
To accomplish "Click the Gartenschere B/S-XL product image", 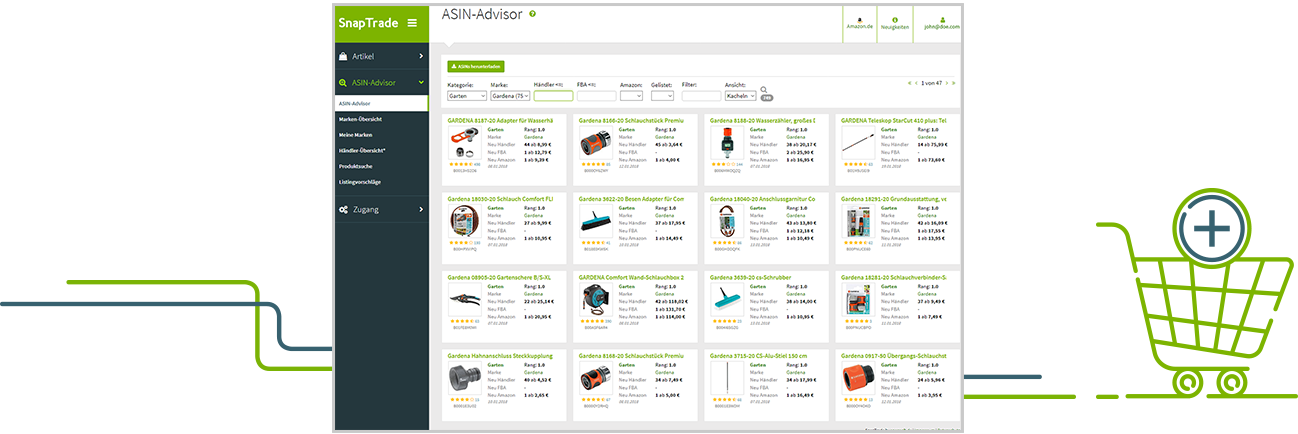I will tap(464, 301).
